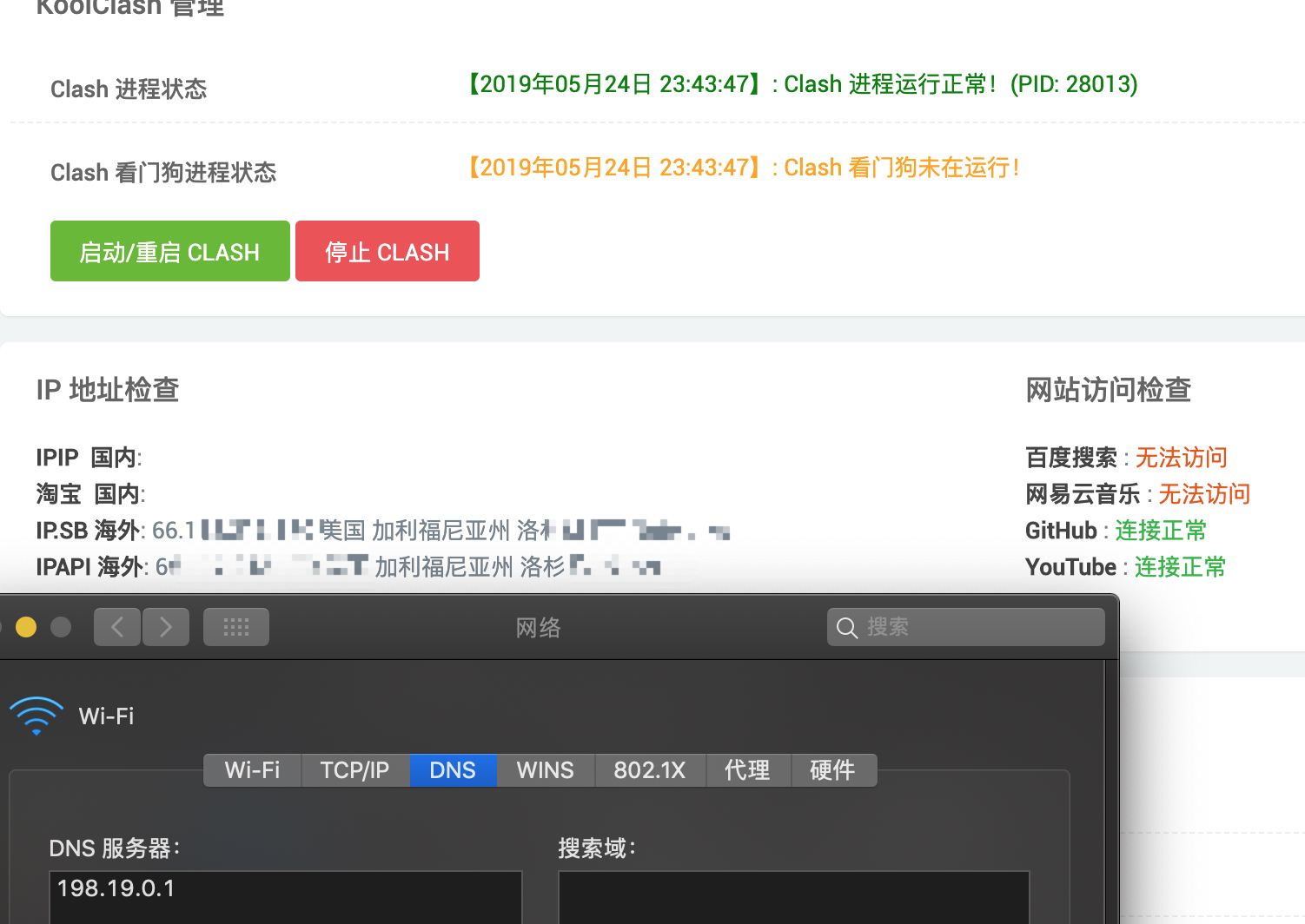Click the DNS 服务器 label
This screenshot has height=924, width=1305.
(x=115, y=848)
